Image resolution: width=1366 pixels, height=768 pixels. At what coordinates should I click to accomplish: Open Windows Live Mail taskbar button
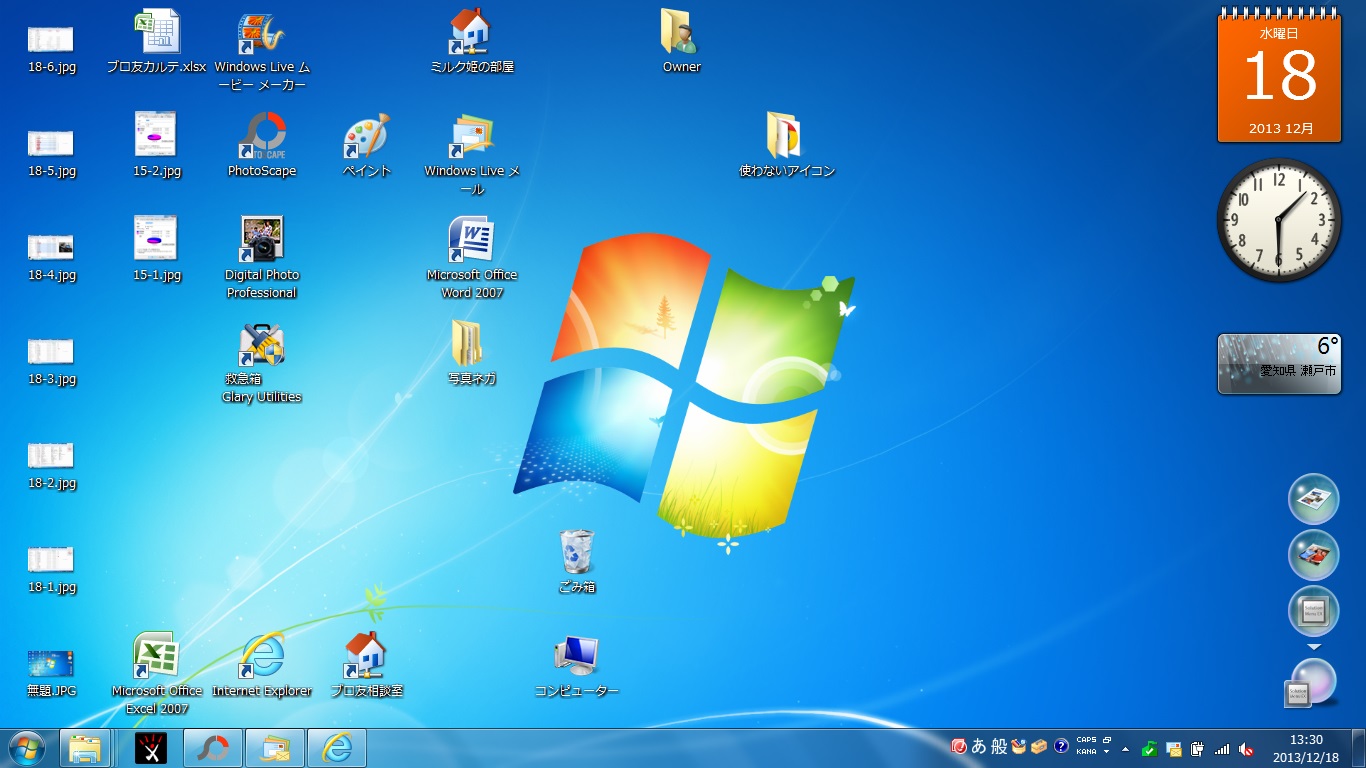pyautogui.click(x=275, y=748)
